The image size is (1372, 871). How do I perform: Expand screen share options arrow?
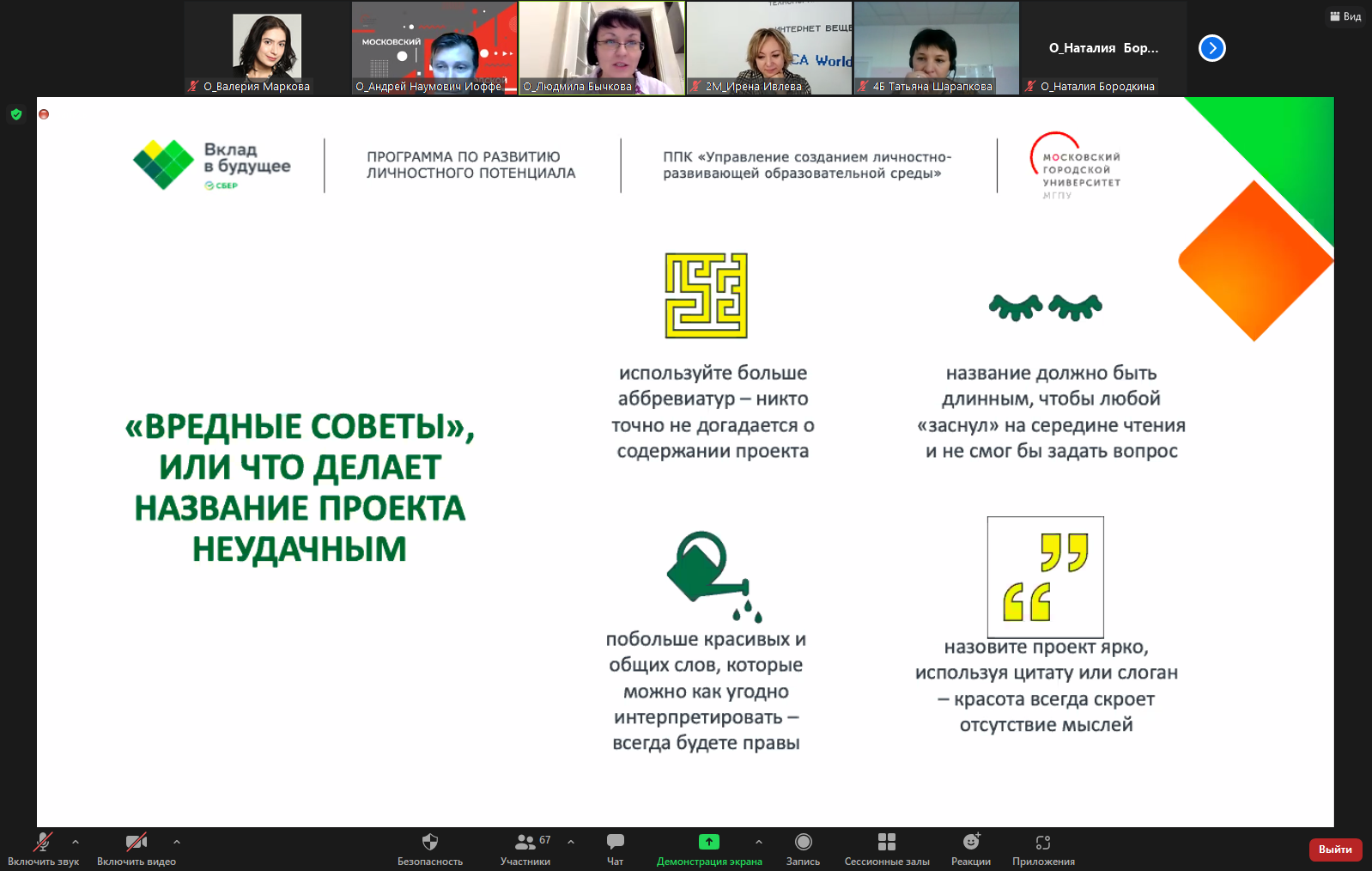tap(759, 842)
